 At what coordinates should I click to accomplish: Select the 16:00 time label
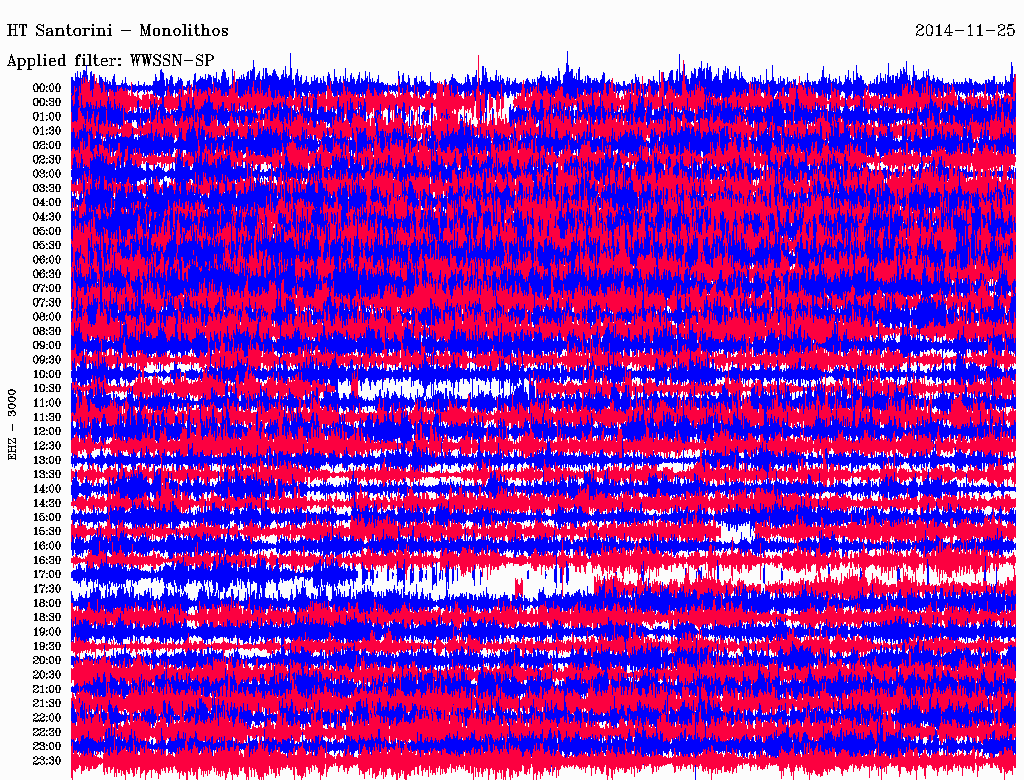coord(47,546)
